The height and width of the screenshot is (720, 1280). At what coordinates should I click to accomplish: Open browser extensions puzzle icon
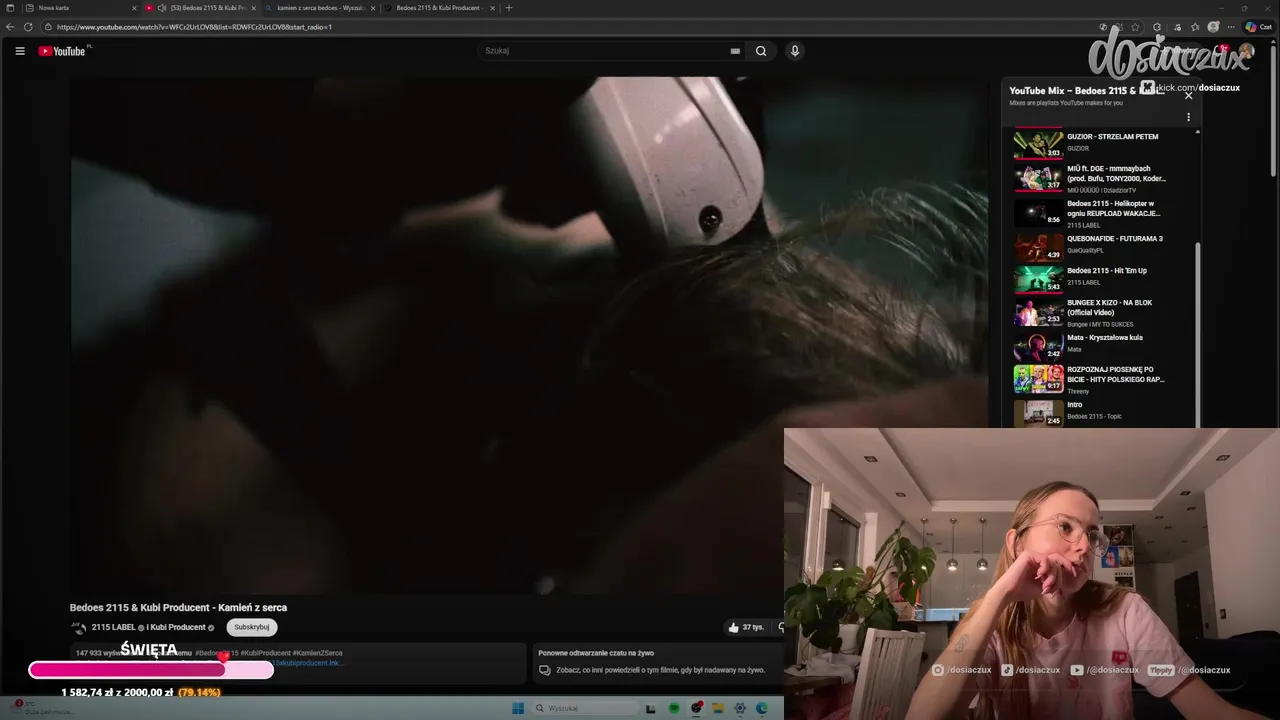1157,27
